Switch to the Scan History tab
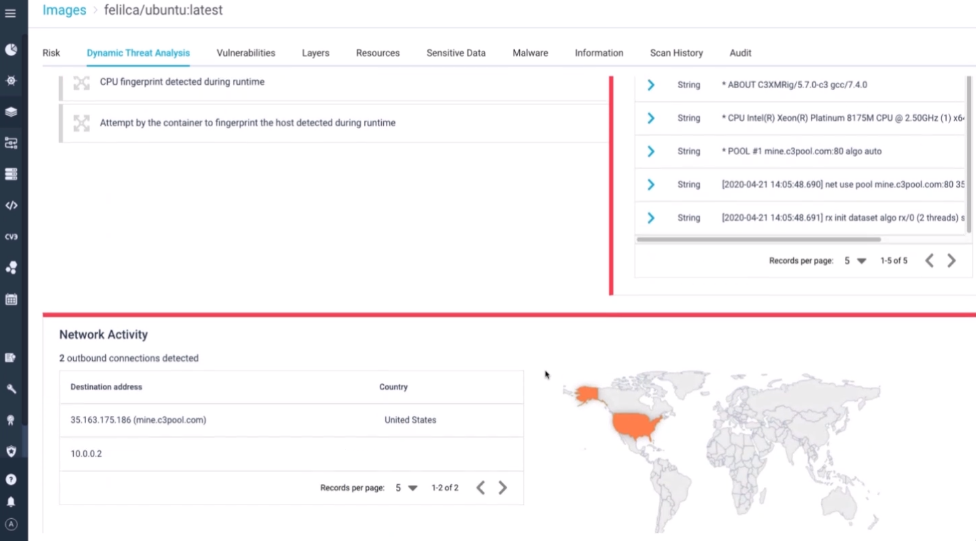 coord(676,53)
